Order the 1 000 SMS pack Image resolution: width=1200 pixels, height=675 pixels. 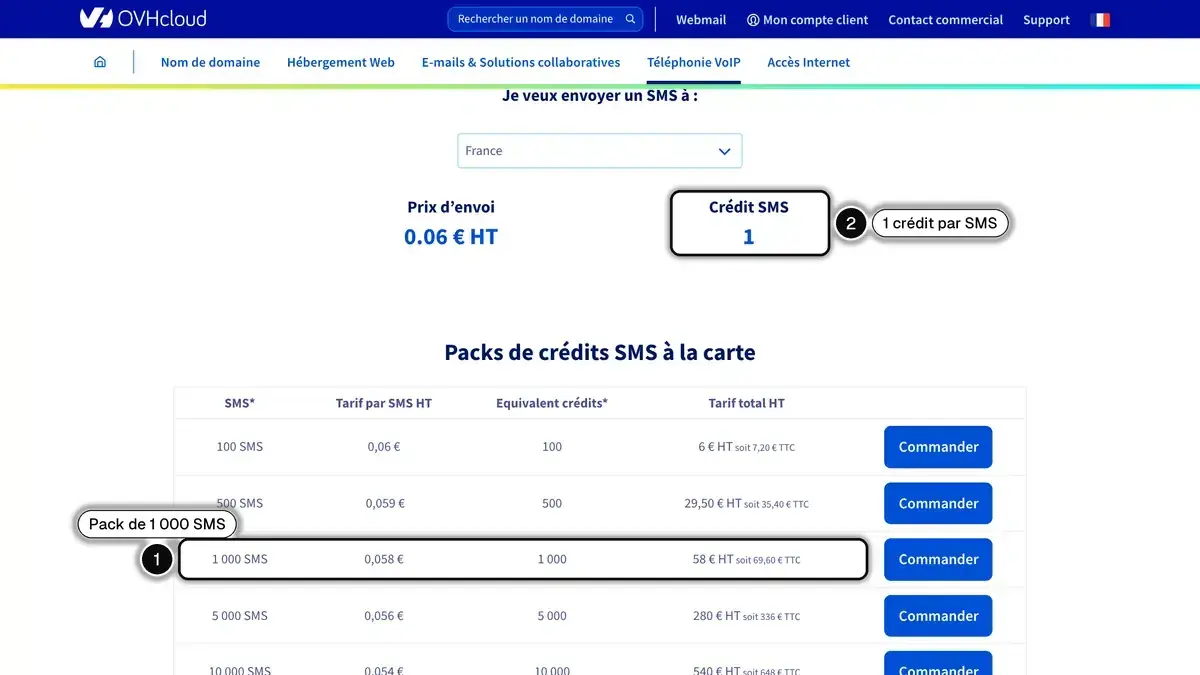click(x=938, y=559)
